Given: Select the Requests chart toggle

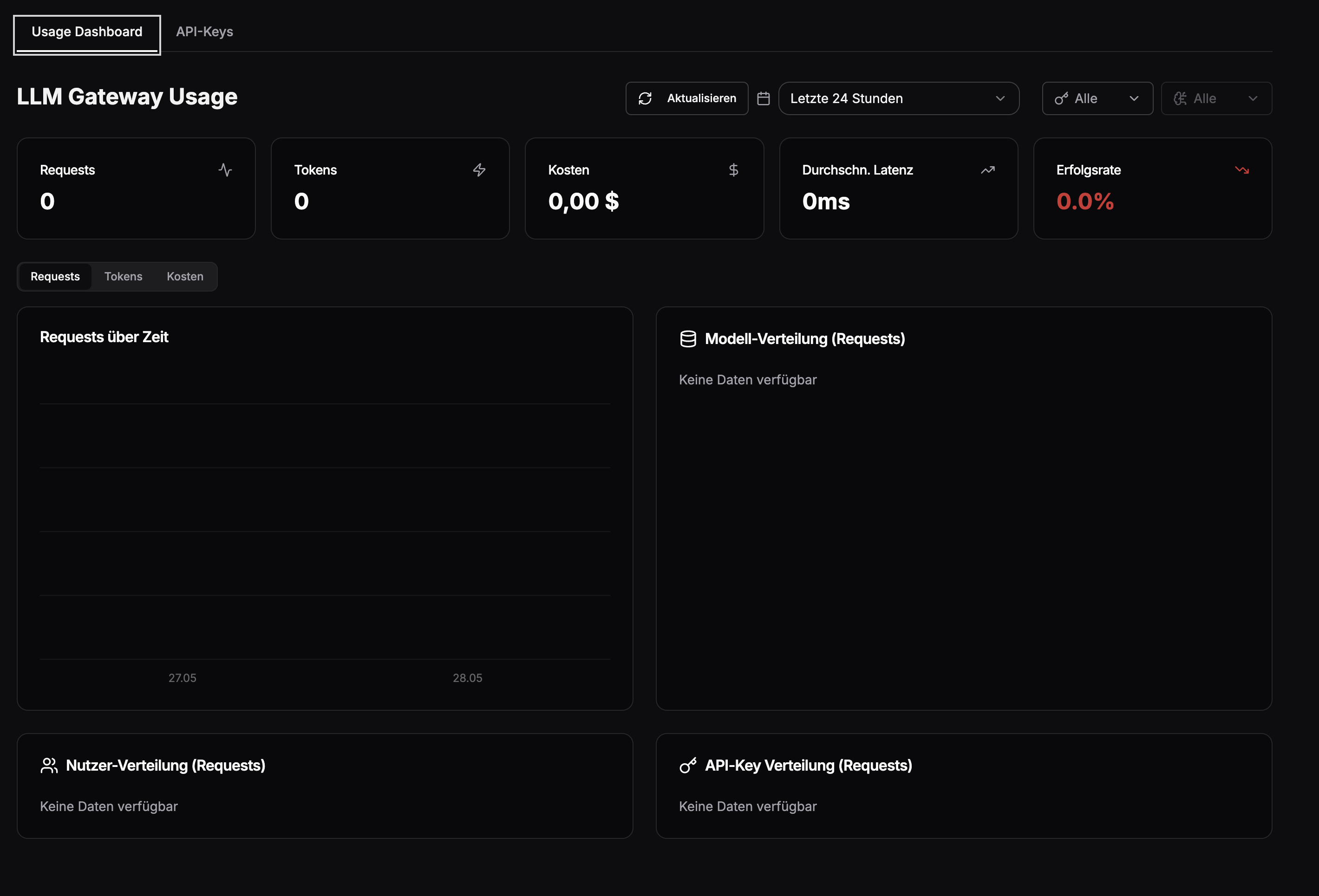Looking at the screenshot, I should tap(55, 277).
